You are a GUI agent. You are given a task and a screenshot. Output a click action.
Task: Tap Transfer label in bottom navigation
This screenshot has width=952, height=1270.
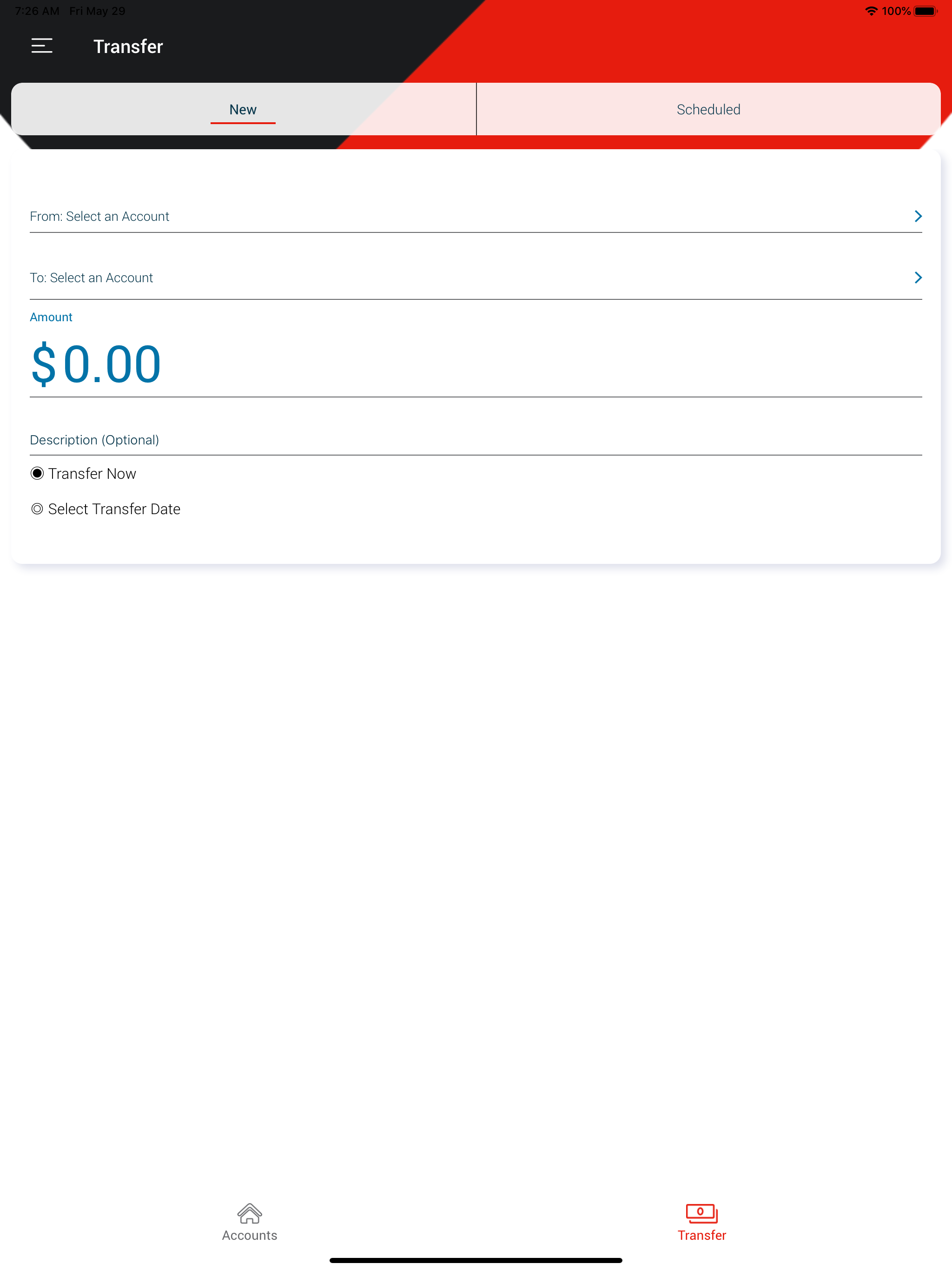click(x=701, y=1235)
